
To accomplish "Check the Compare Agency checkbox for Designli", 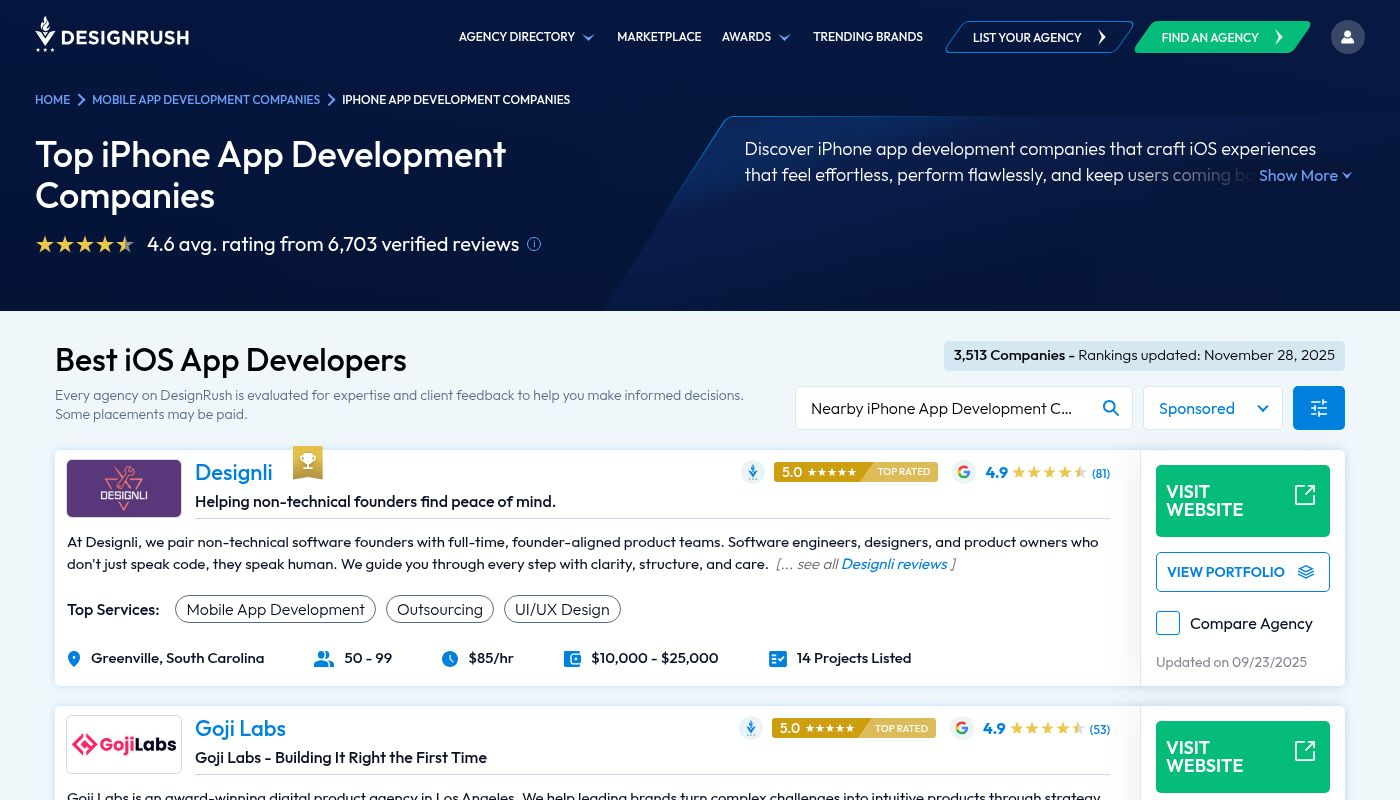I will (1168, 623).
